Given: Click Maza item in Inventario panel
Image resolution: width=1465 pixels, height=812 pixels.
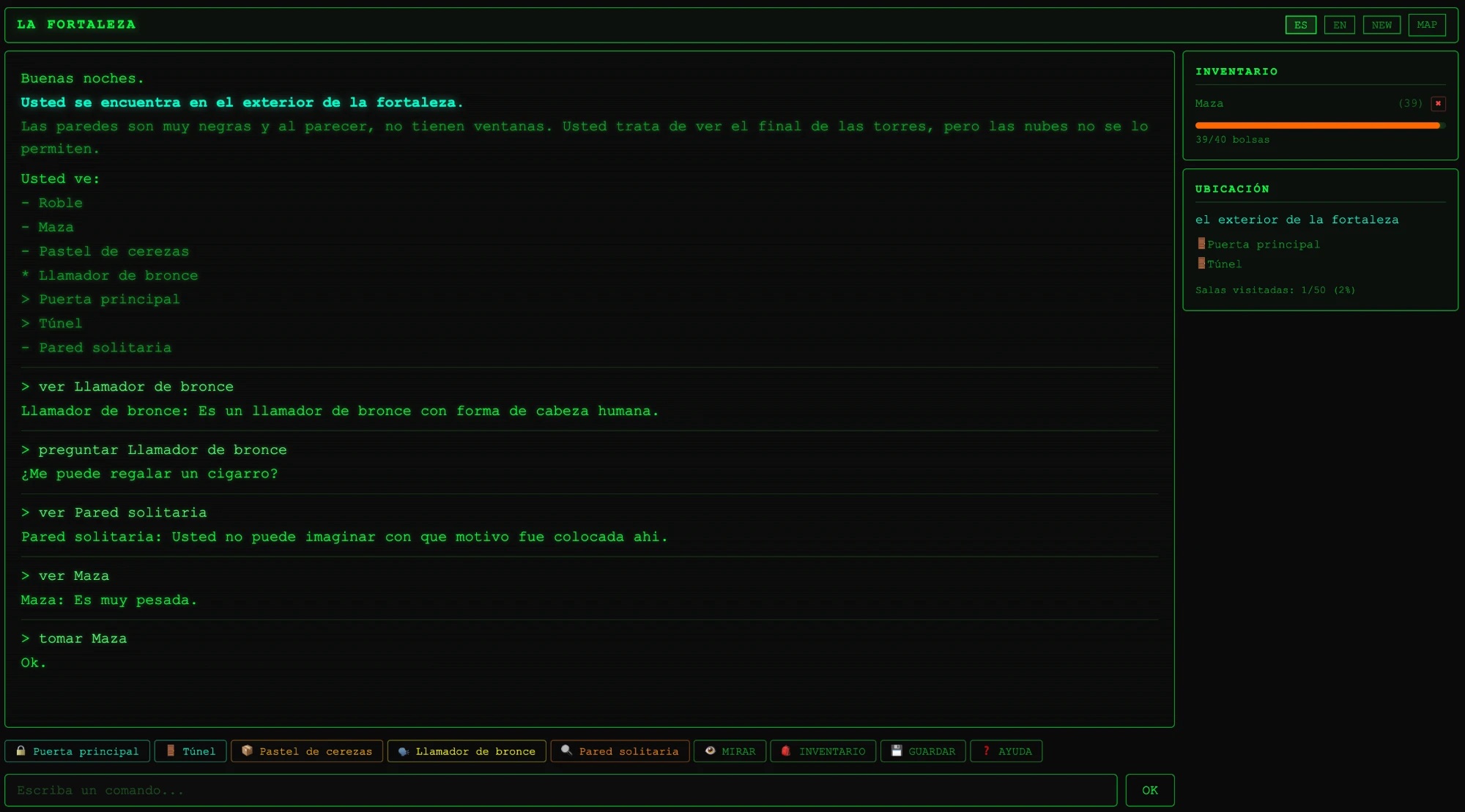Looking at the screenshot, I should click(x=1209, y=103).
